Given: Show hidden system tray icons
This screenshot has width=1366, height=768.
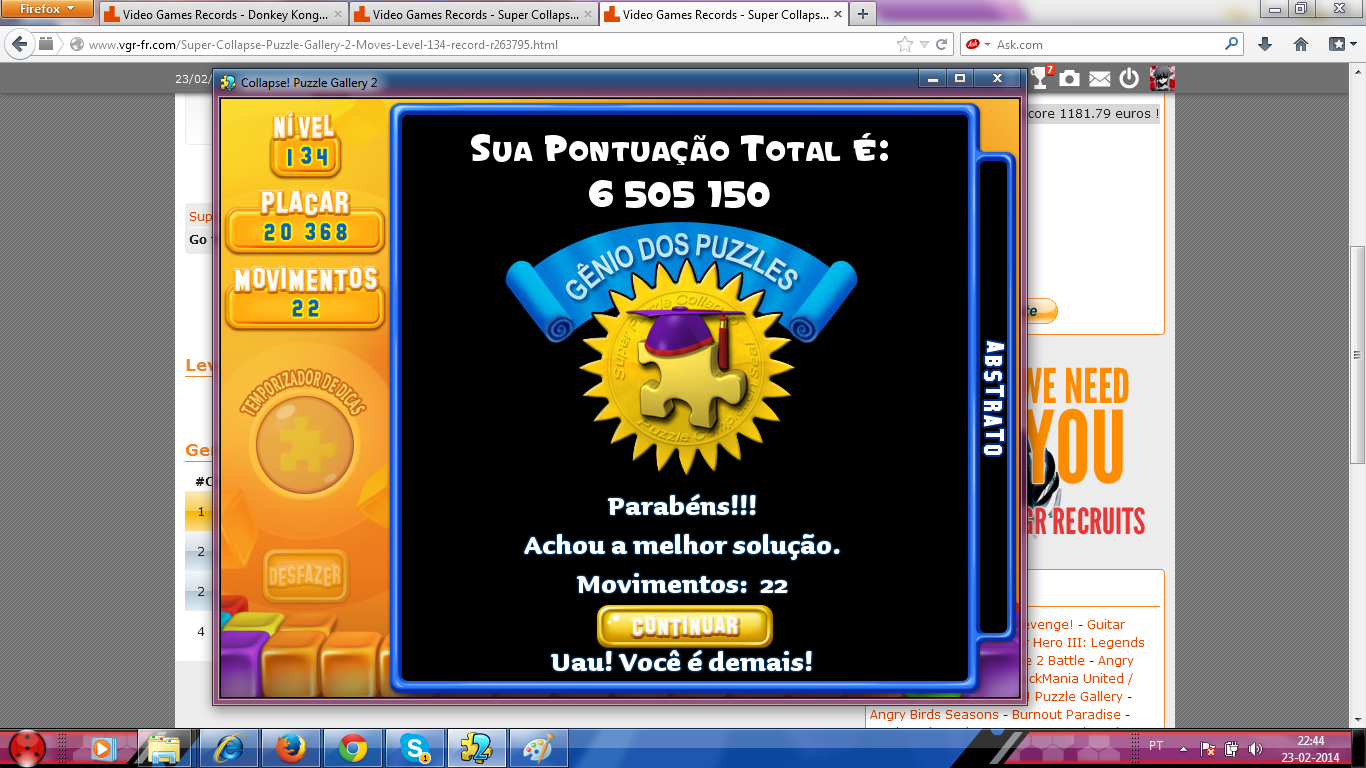Looking at the screenshot, I should 1183,748.
